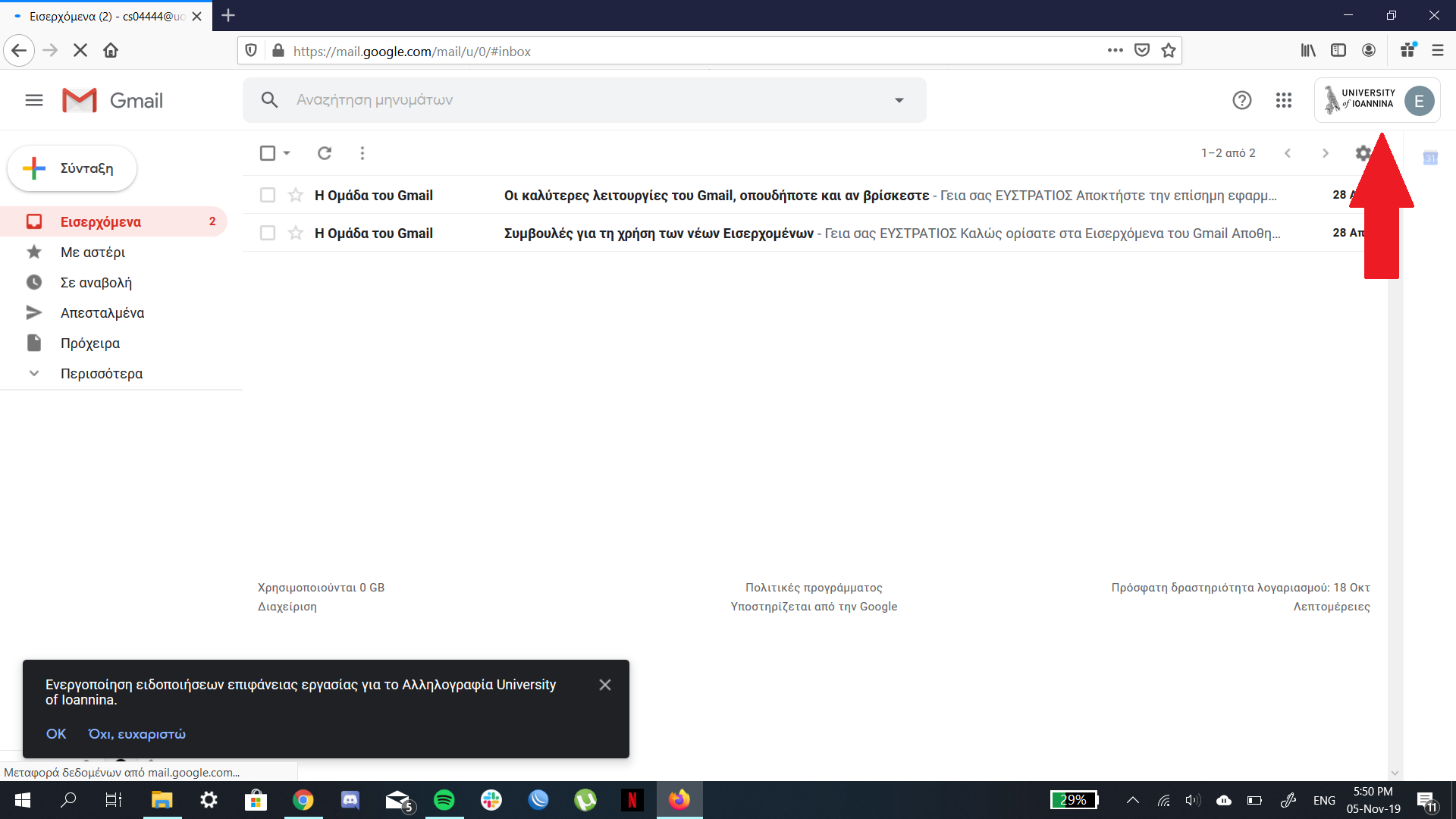Open the Google Calendar side panel icon
This screenshot has height=819, width=1456.
click(1430, 158)
